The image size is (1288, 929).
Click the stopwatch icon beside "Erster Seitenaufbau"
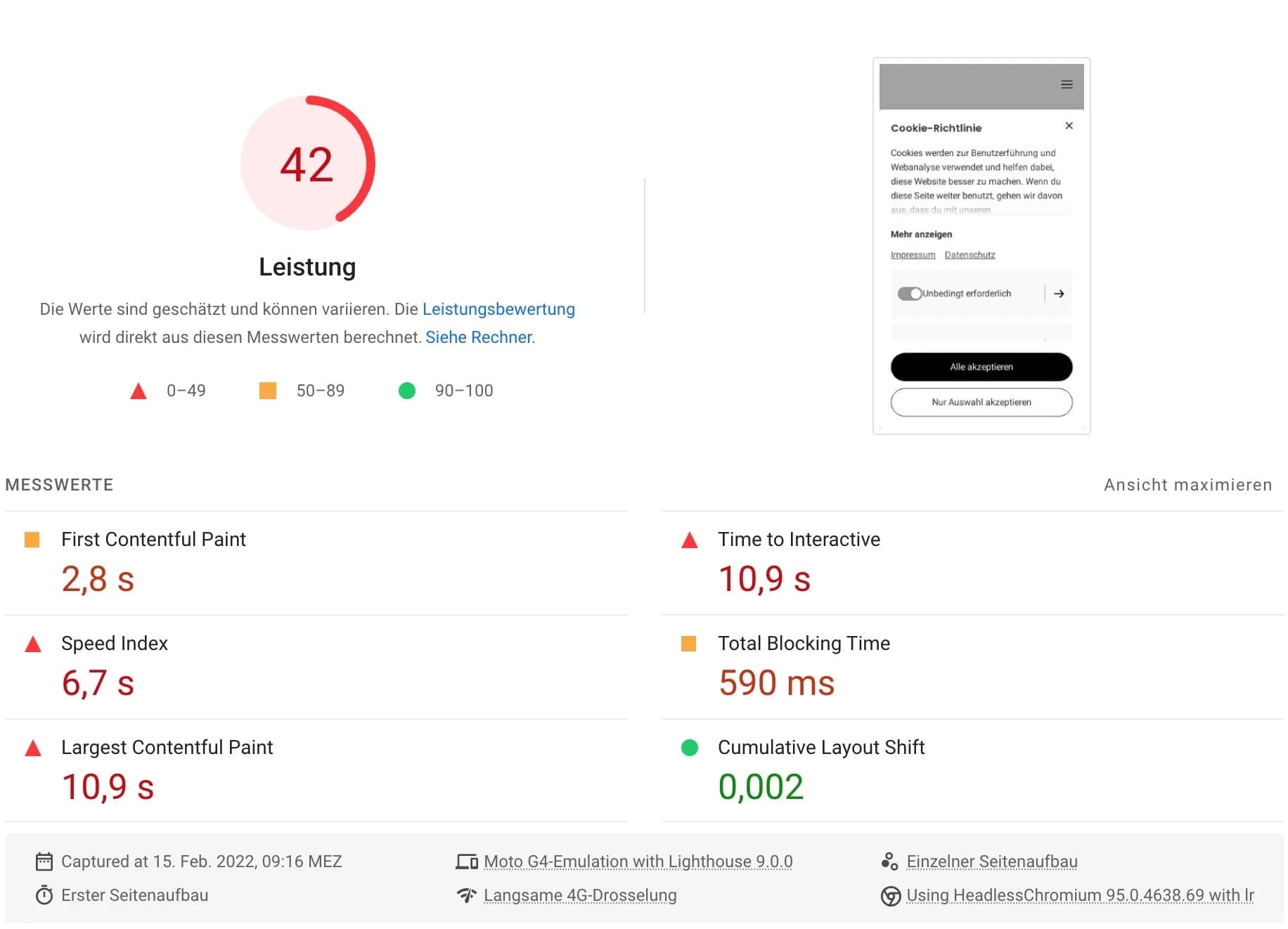pos(44,895)
